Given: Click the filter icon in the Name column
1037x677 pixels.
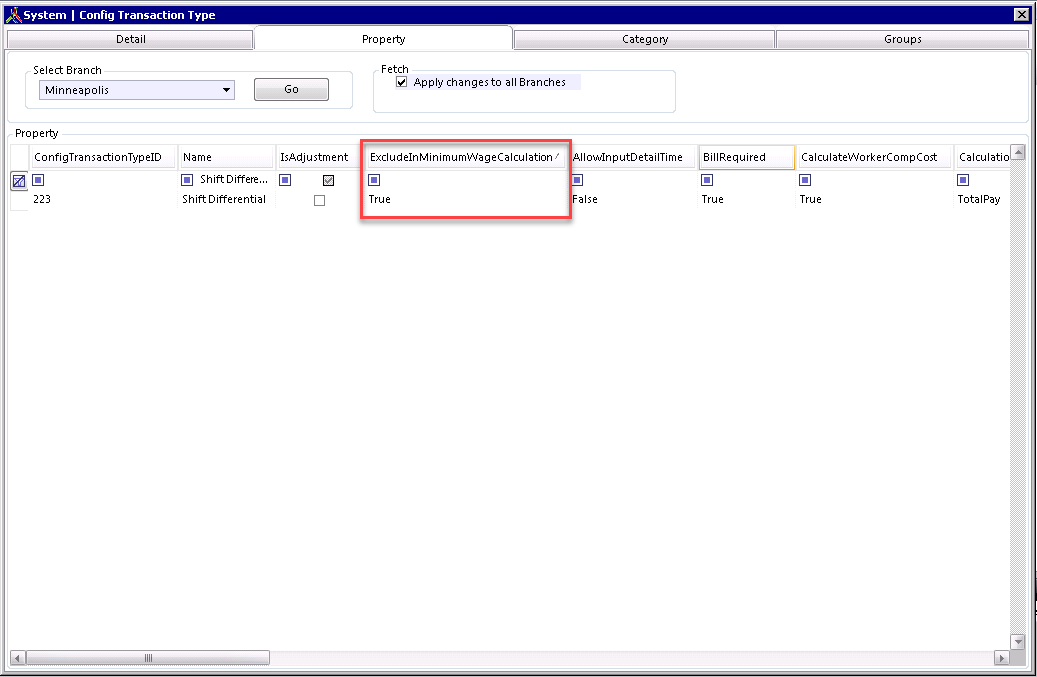Looking at the screenshot, I should tap(187, 180).
